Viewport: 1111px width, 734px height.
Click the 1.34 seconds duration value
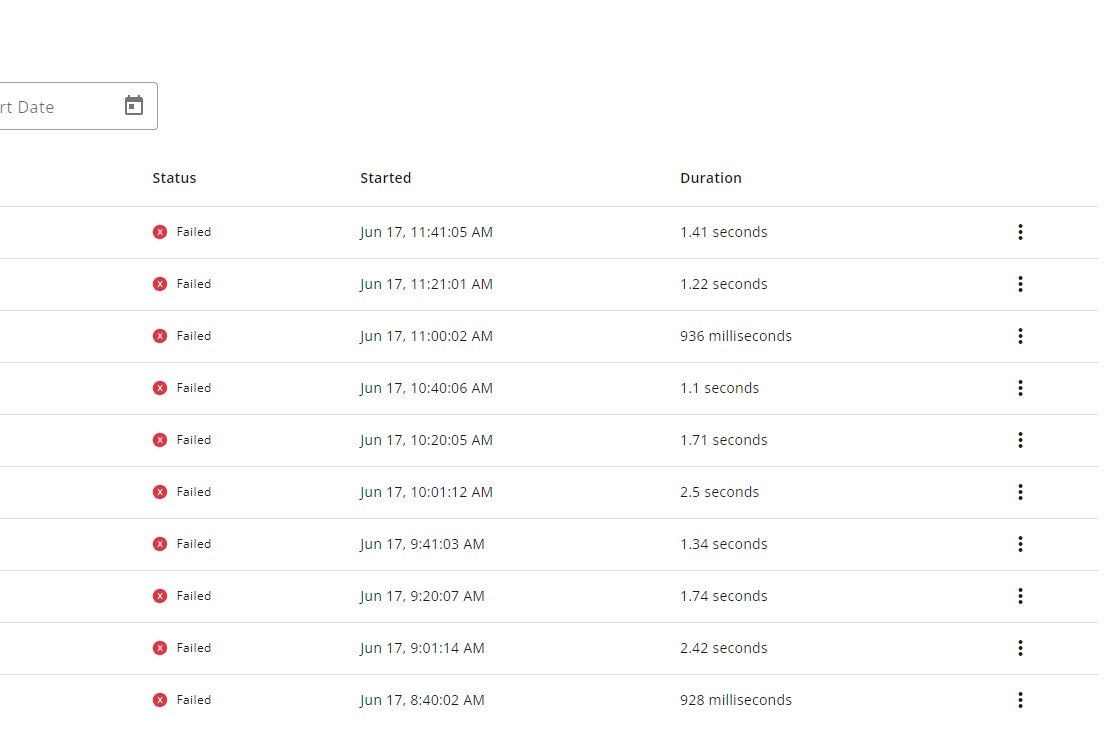click(x=723, y=544)
